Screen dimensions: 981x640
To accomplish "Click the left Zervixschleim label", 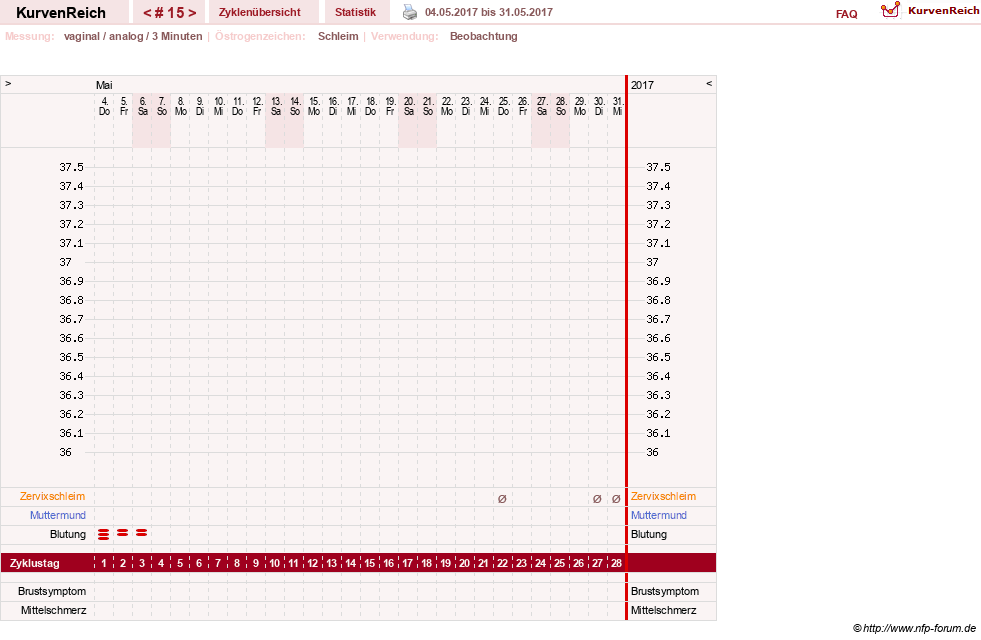I will pos(53,496).
